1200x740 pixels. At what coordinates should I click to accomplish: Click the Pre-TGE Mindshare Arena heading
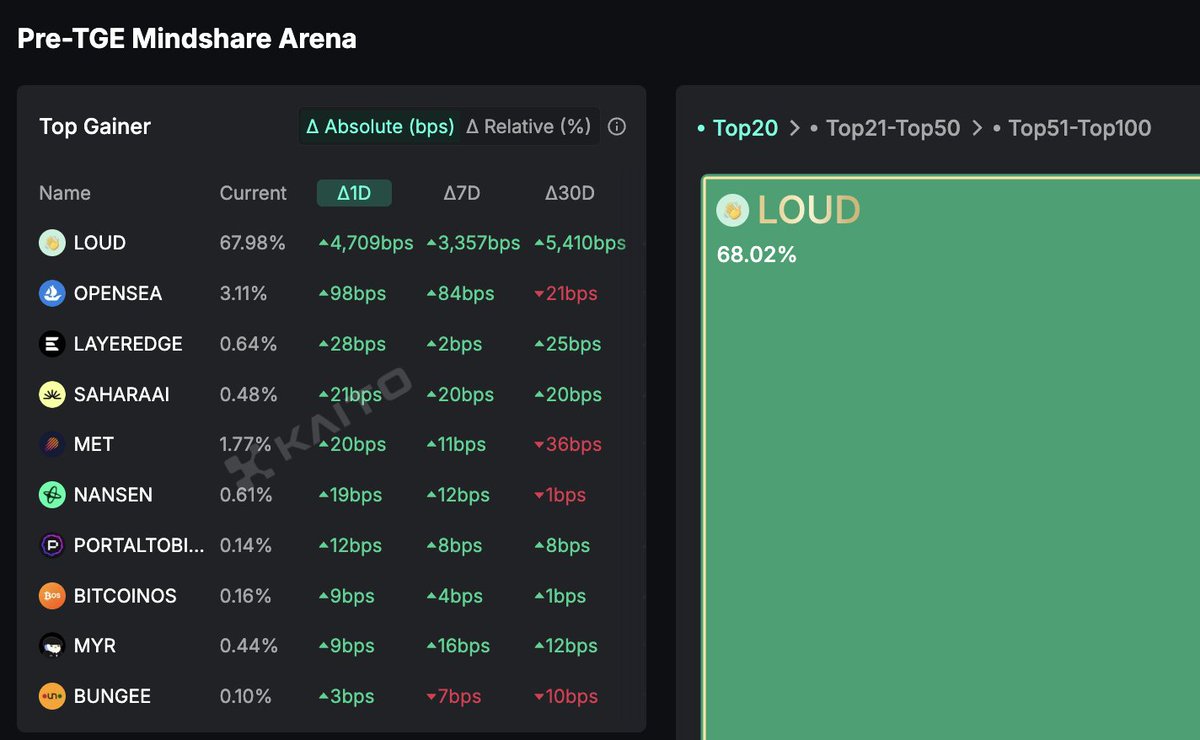tap(187, 39)
